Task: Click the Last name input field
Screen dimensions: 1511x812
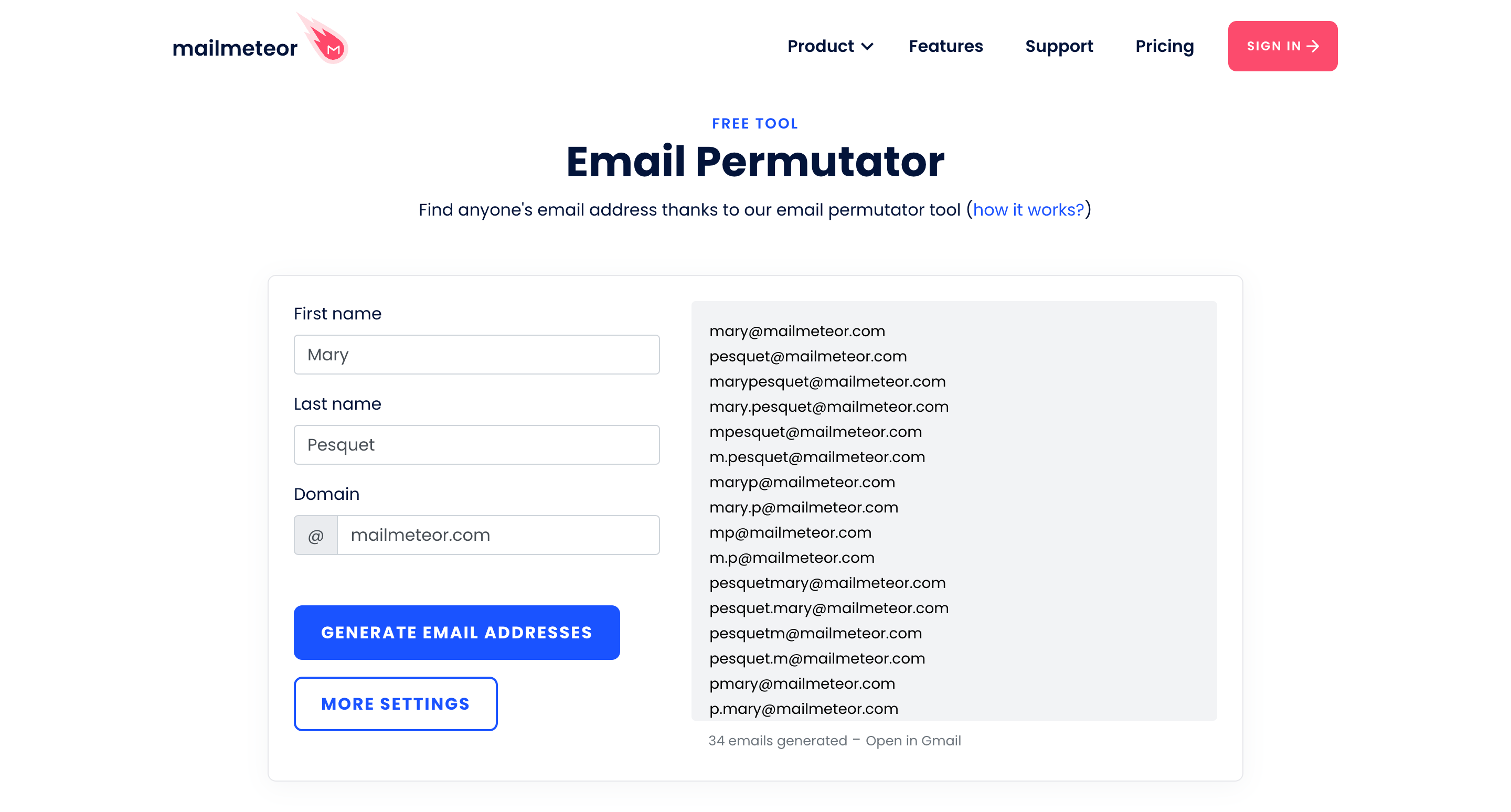Action: pyautogui.click(x=477, y=444)
